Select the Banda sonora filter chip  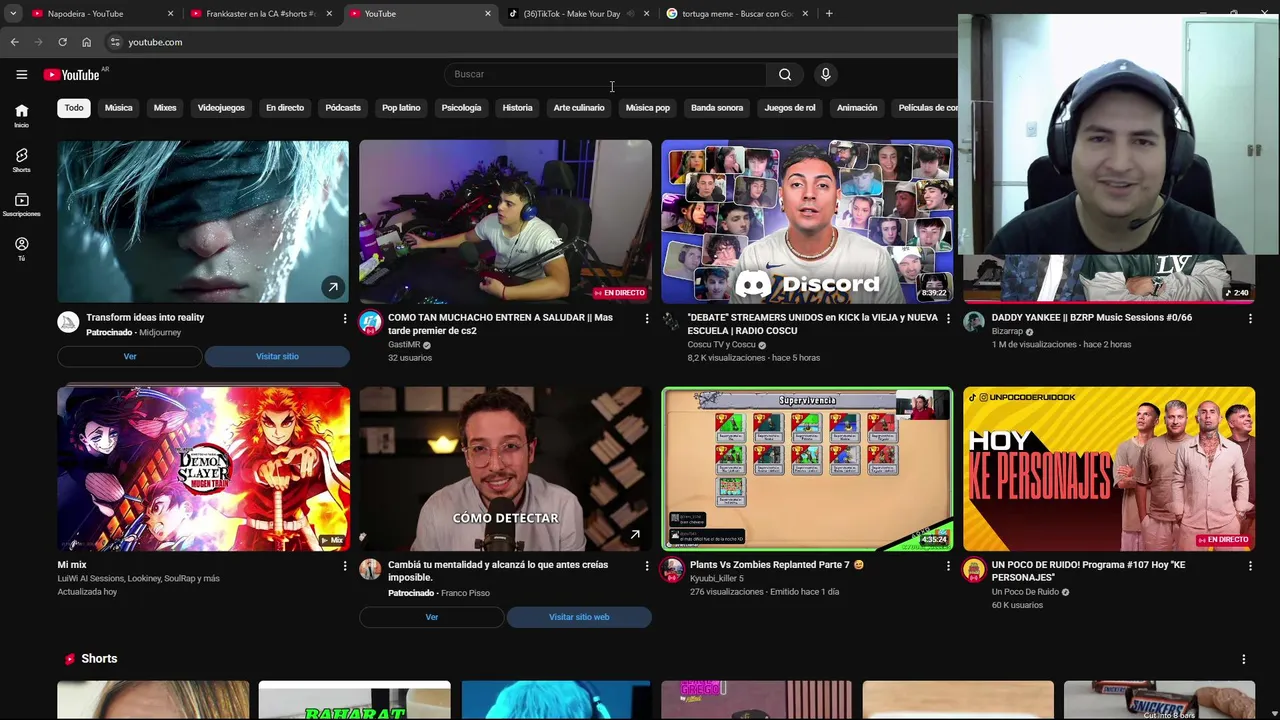coord(717,108)
